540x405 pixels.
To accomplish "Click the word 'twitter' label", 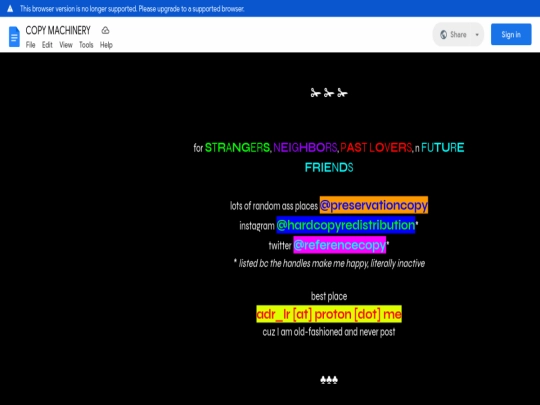I will pos(280,246).
